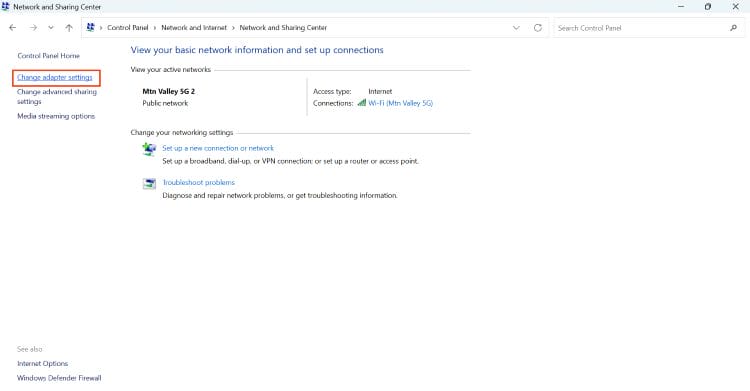
Task: Click the Forward navigation arrow
Action: pos(33,28)
